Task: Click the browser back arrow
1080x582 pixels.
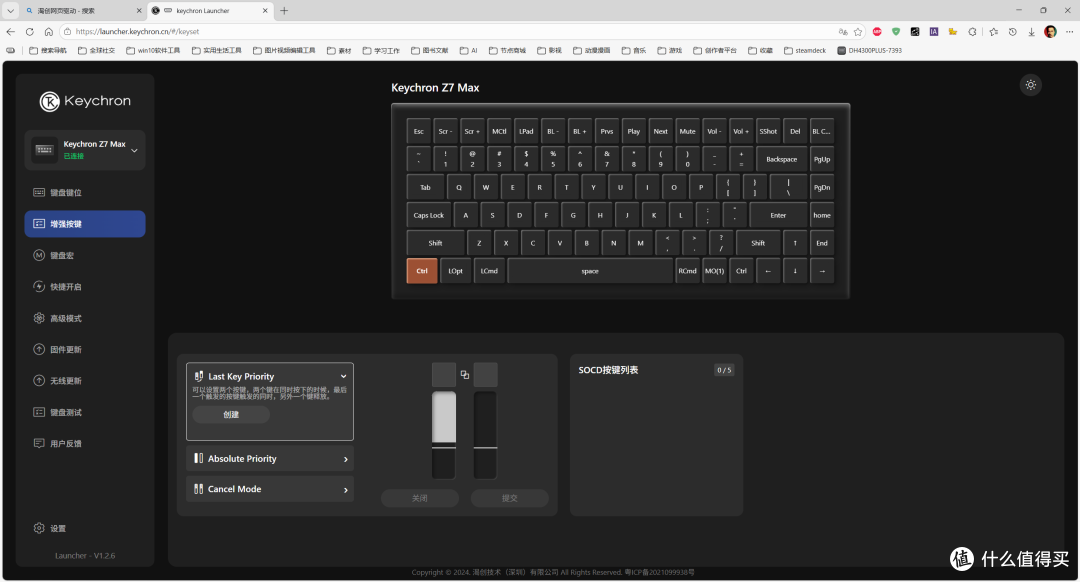Action: pos(10,32)
